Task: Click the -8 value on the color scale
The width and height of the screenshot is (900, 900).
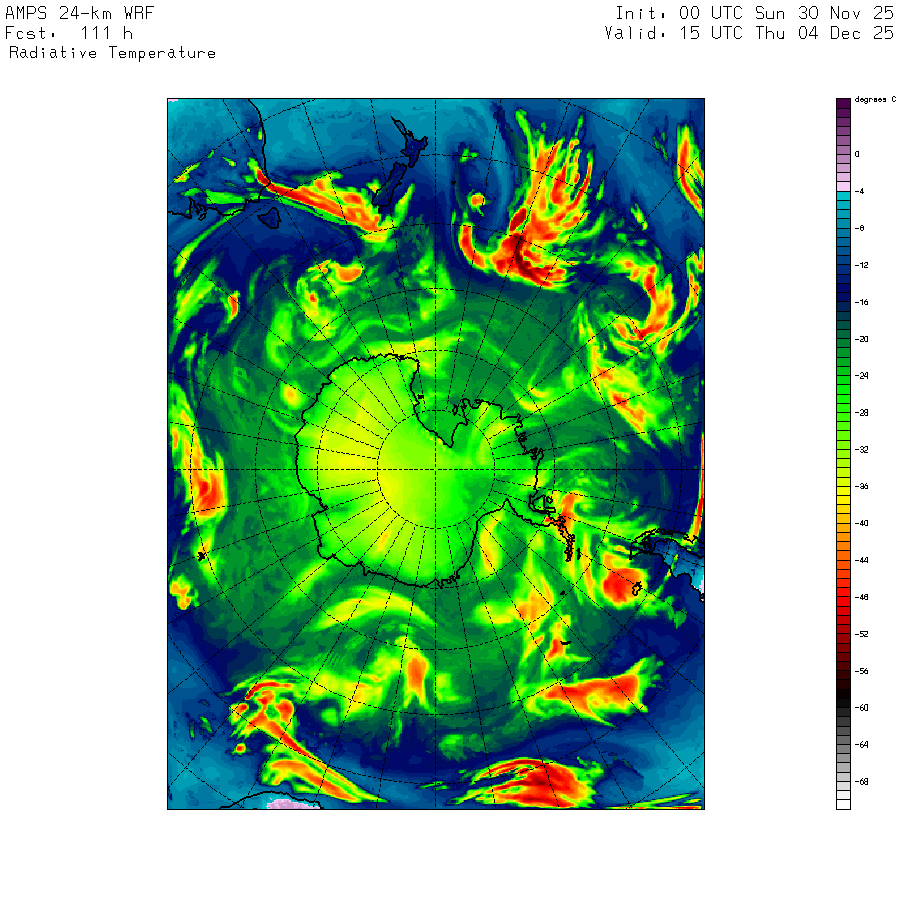Action: [859, 228]
